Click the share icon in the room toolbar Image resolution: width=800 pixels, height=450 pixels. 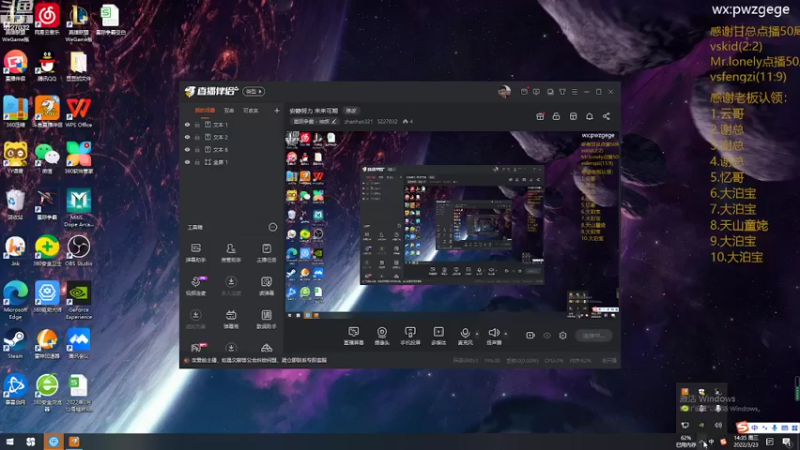[606, 116]
